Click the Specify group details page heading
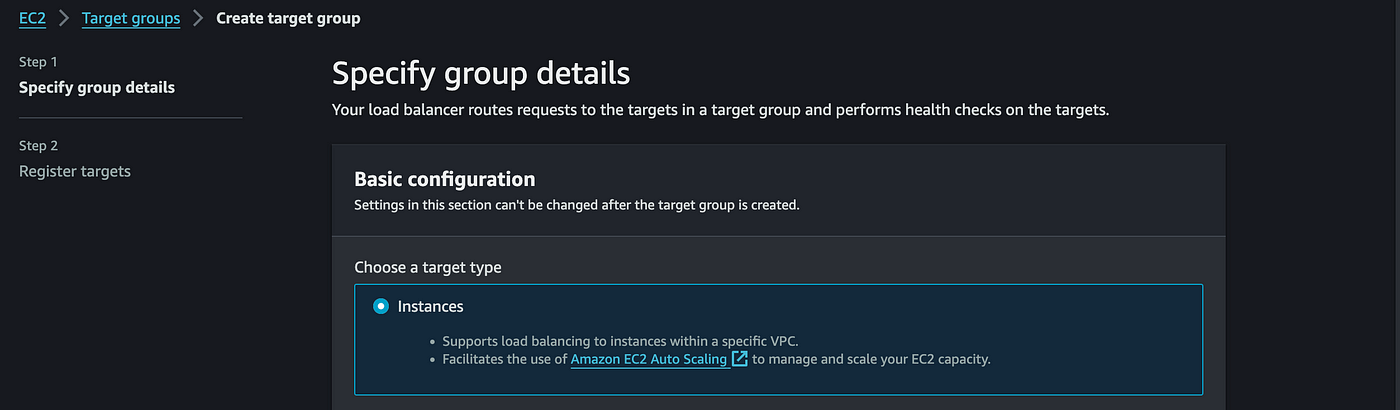Viewport: 1400px width, 410px height. click(481, 74)
